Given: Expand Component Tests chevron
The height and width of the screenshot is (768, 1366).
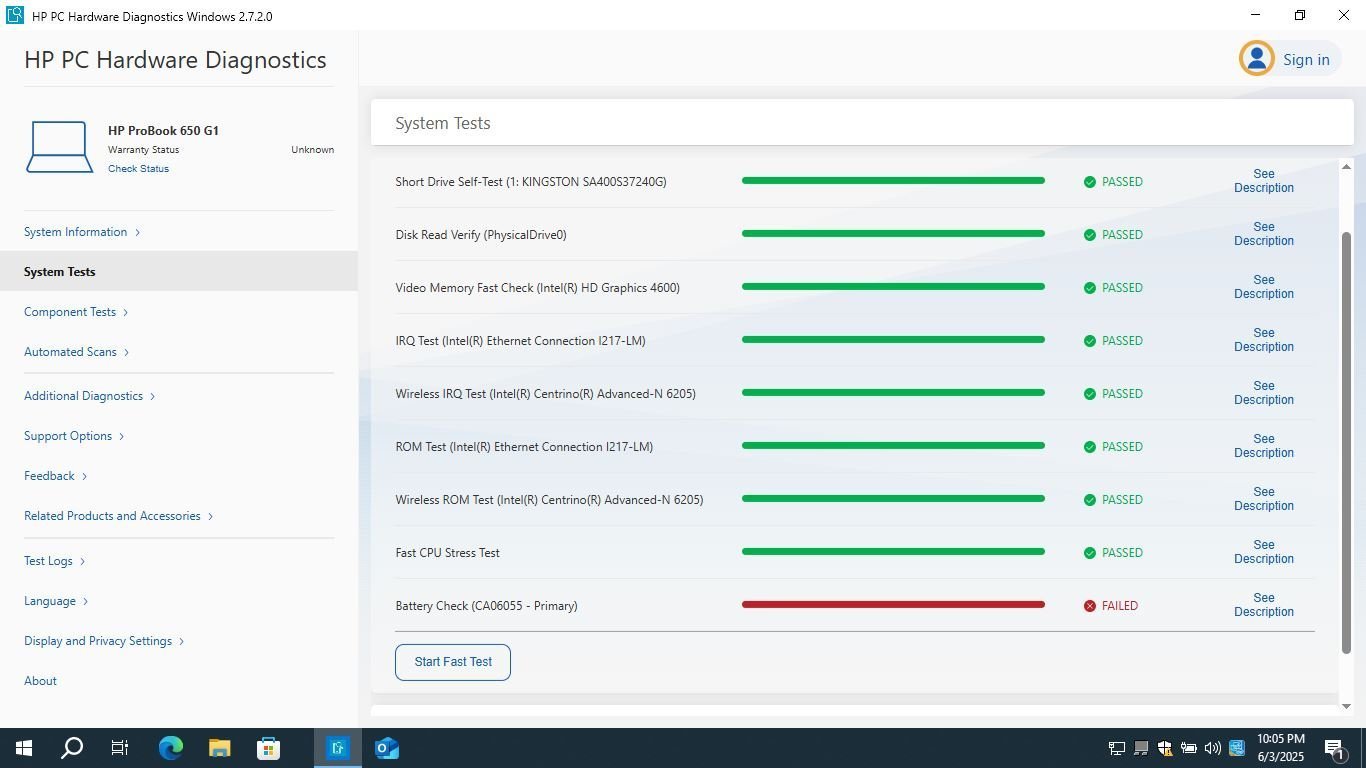Looking at the screenshot, I should [126, 312].
